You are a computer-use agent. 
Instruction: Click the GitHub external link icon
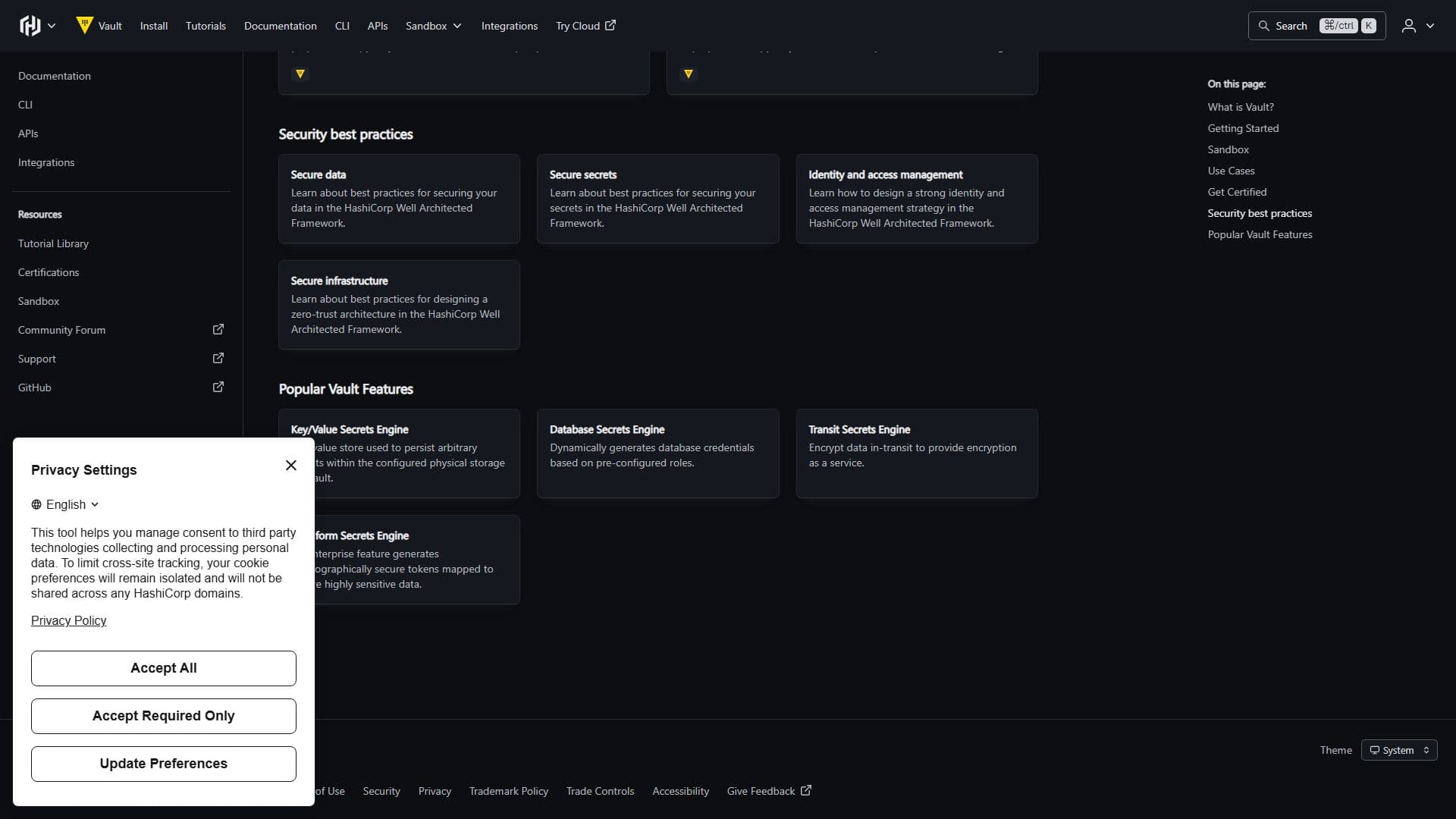pos(218,387)
